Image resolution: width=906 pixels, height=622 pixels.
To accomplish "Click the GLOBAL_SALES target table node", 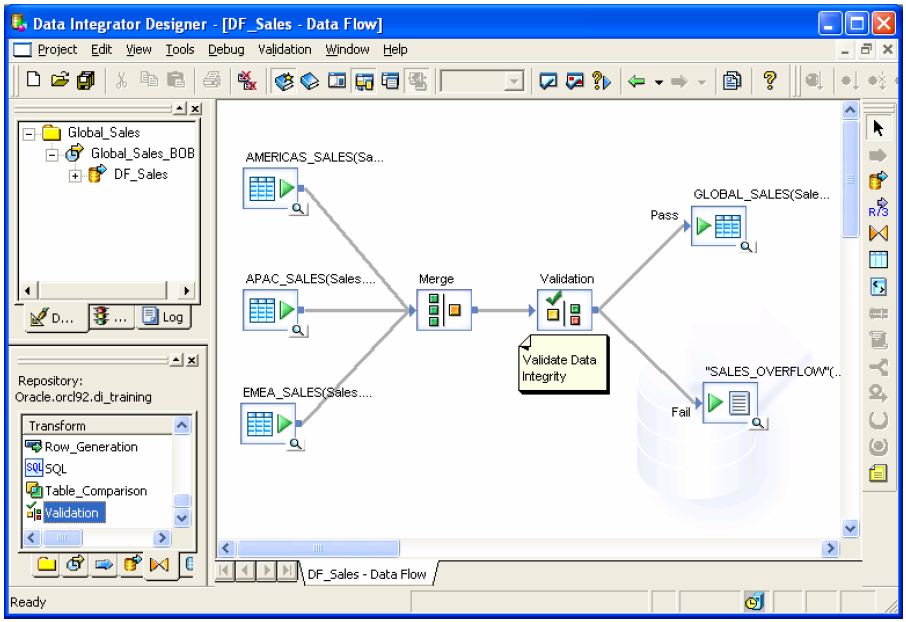I will pos(719,225).
